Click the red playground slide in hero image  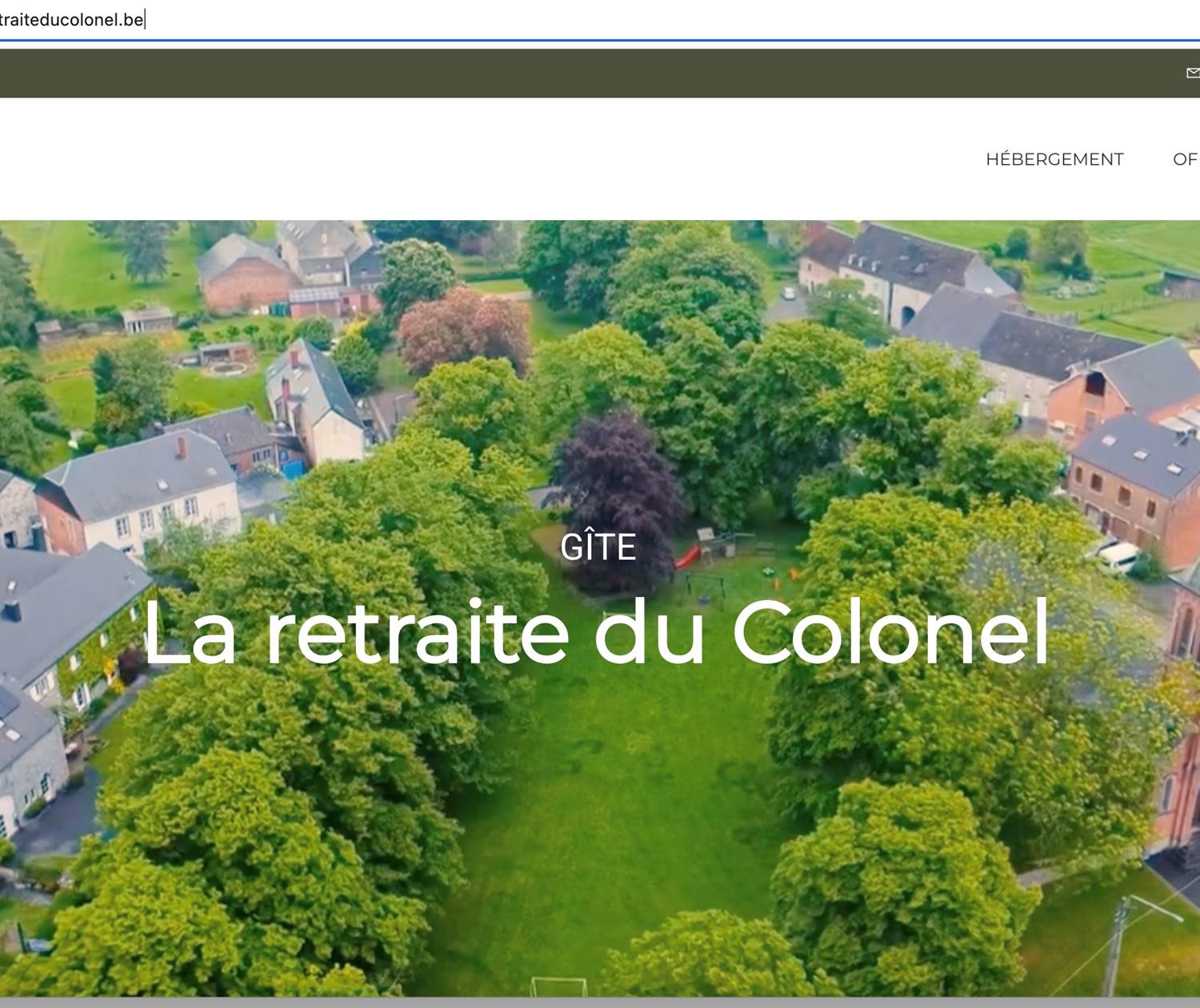tap(687, 556)
